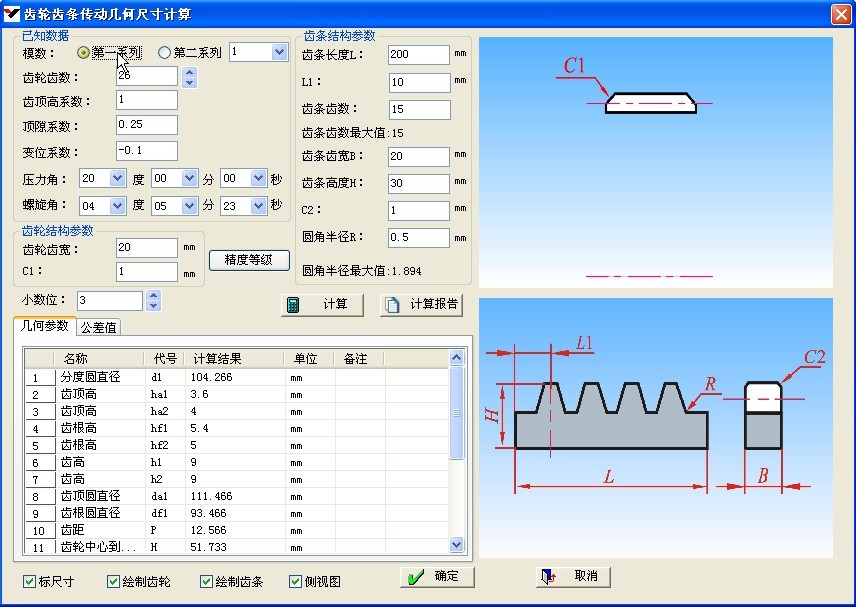Disable the 侧视图 checkbox
Viewport: 856px width, 607px height.
(296, 581)
